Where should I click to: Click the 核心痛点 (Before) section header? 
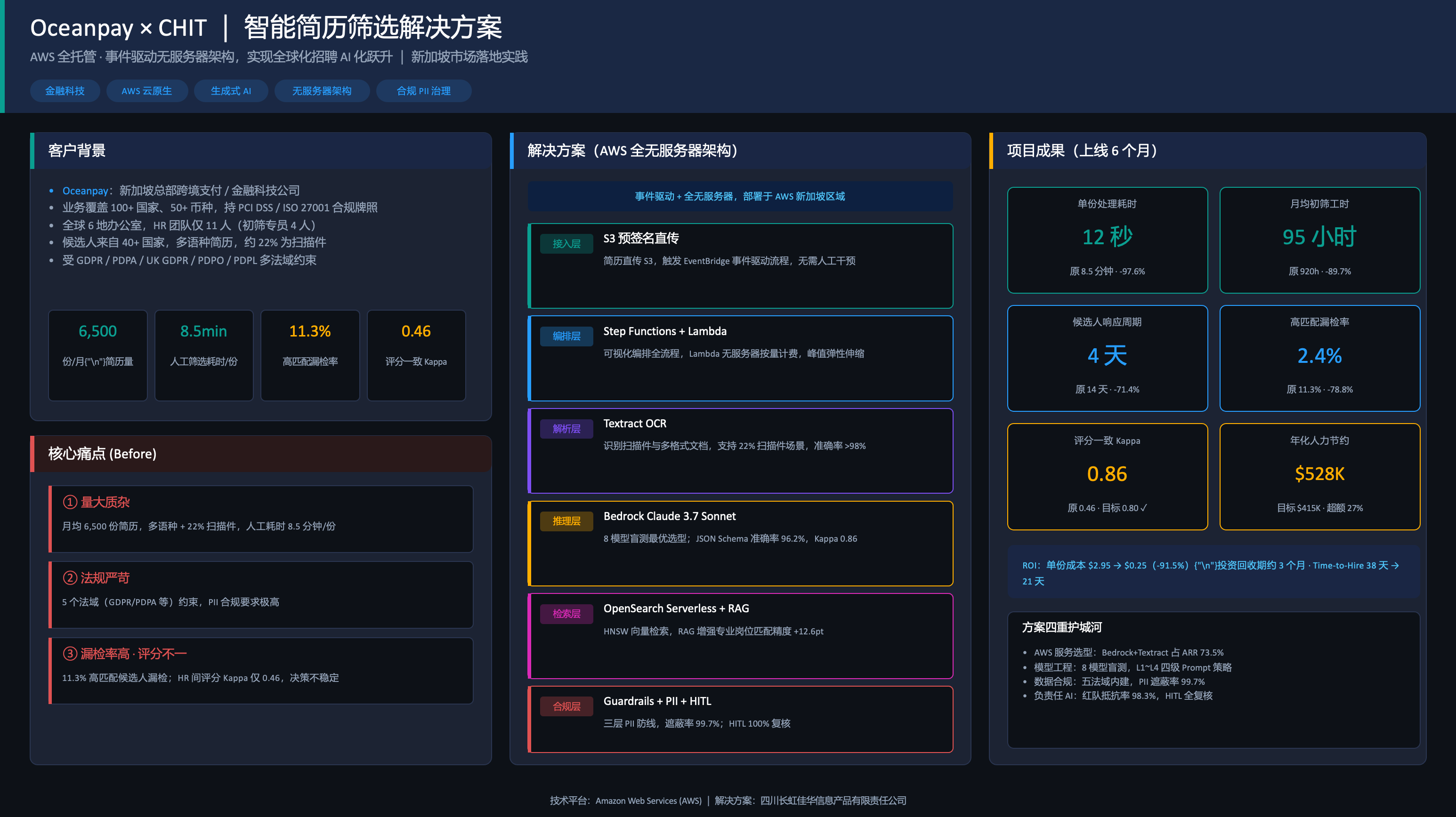[260, 454]
